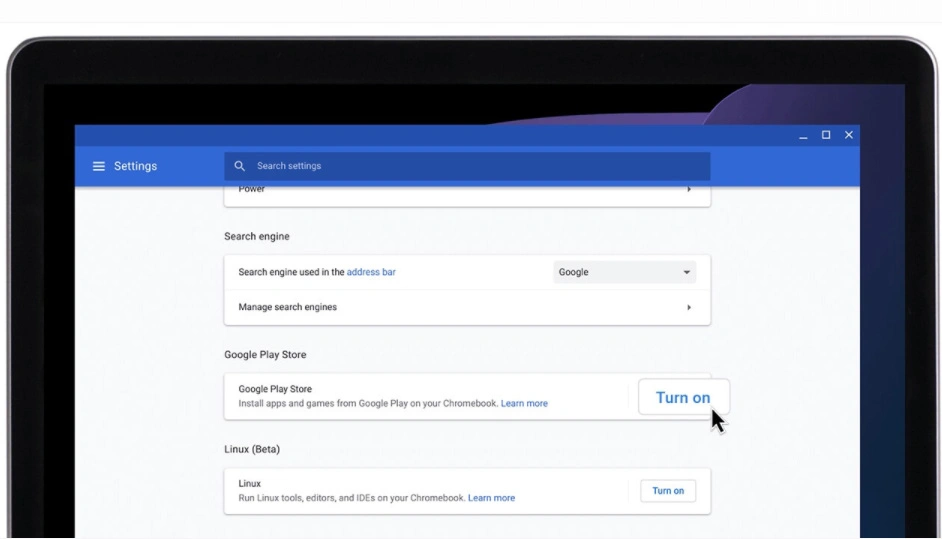Click the Linux (Beta) section heading
Image resolution: width=942 pixels, height=539 pixels.
[252, 449]
